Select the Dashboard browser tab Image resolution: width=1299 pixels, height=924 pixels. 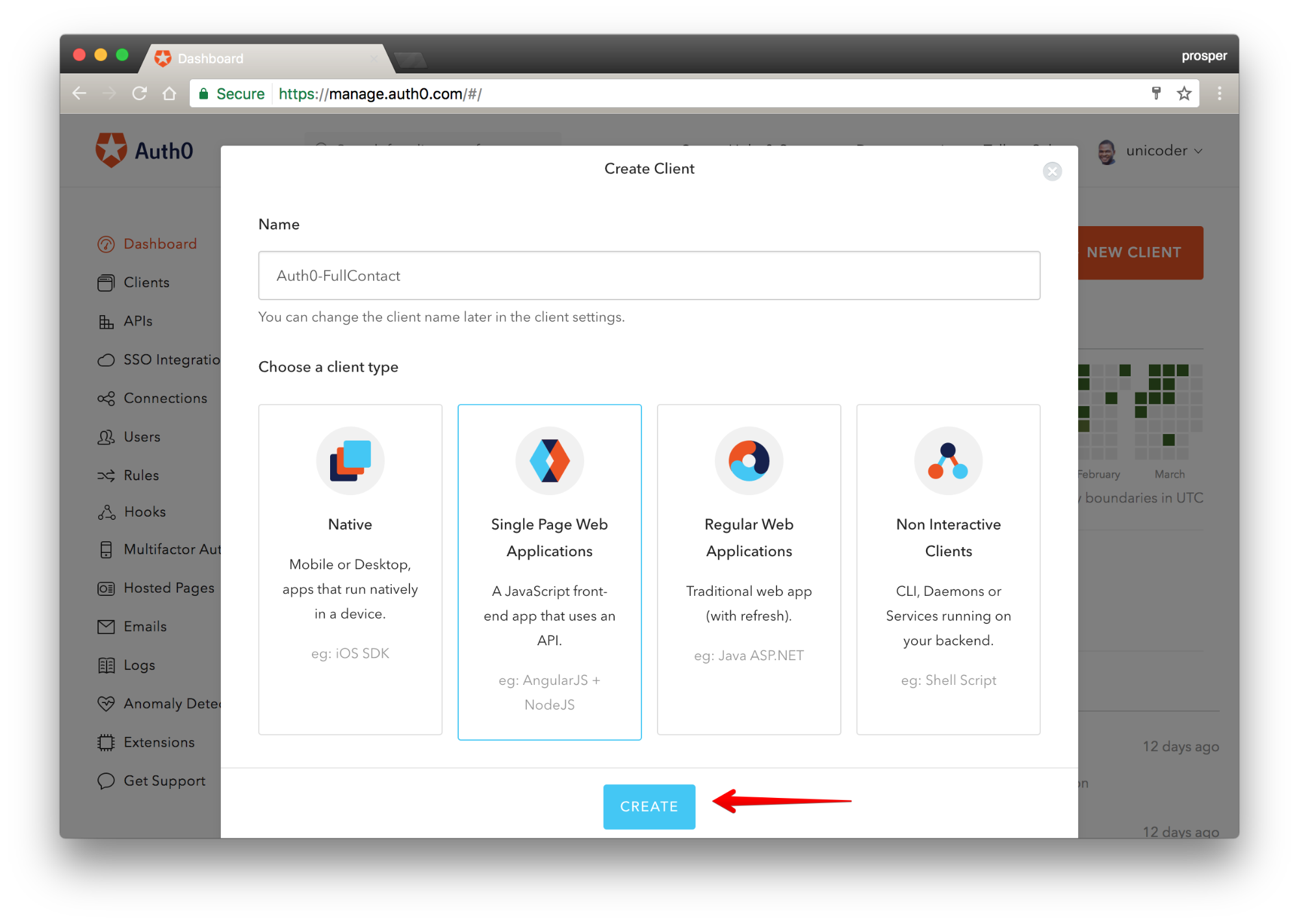pos(260,58)
